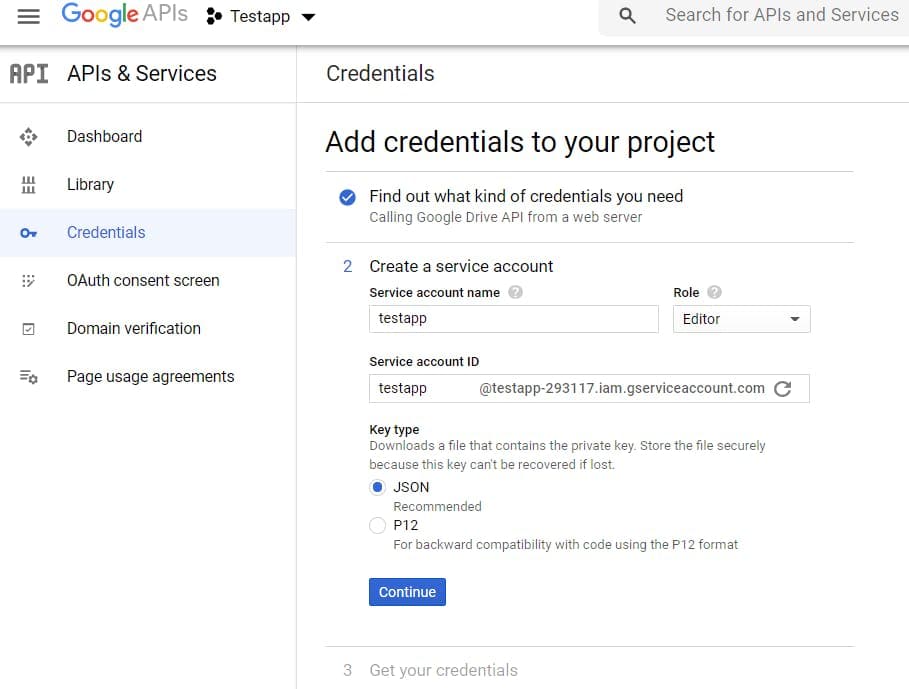Viewport: 909px width, 689px height.
Task: Click the completed step one checkmark
Action: [x=347, y=196]
